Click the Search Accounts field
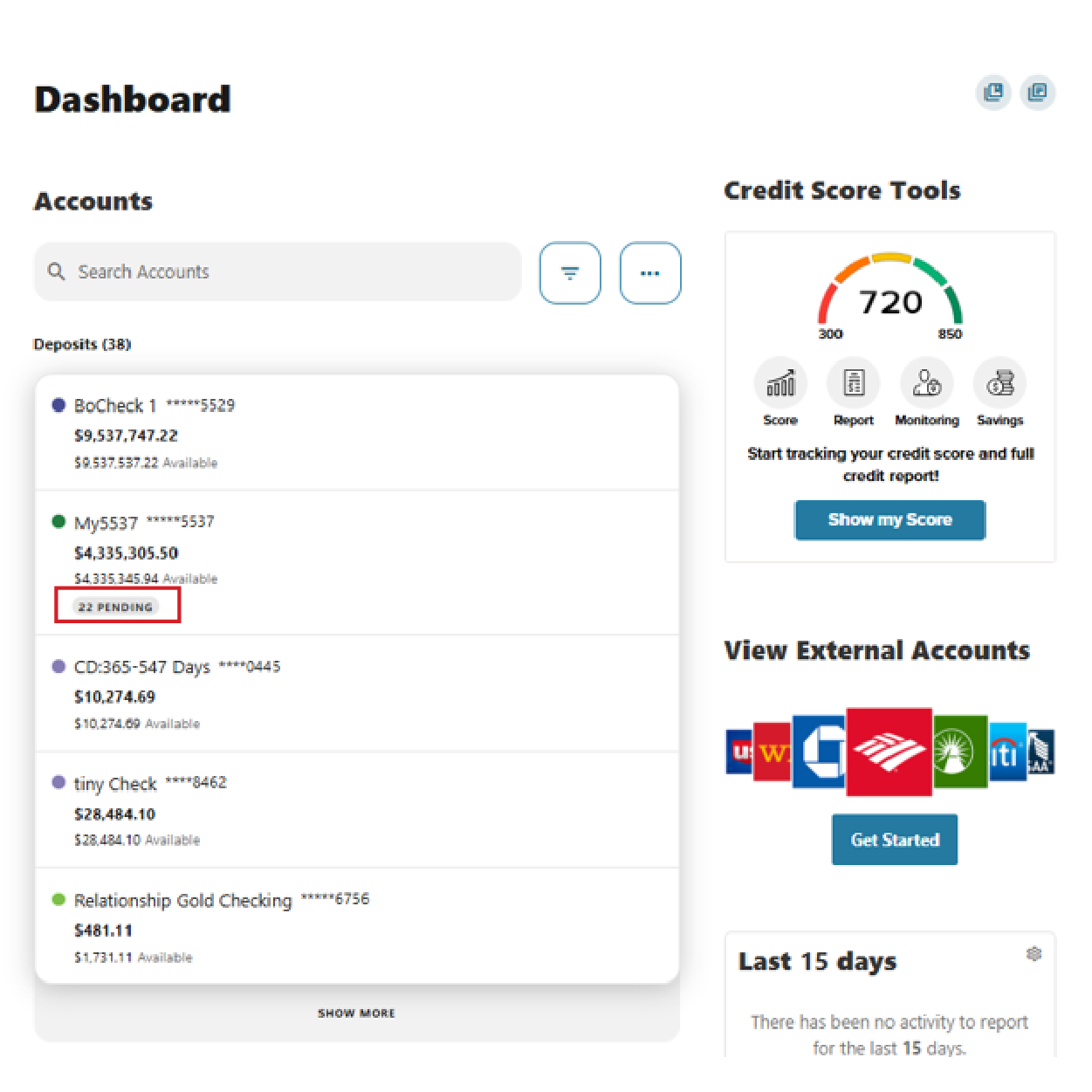The width and height of the screenshot is (1092, 1092). coord(278,271)
